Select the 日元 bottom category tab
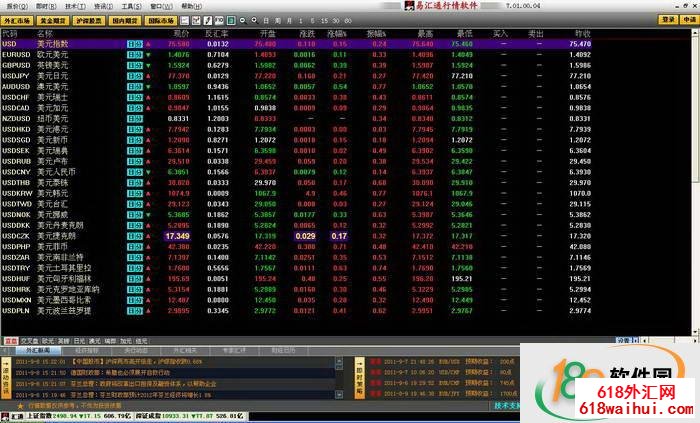 79,341
